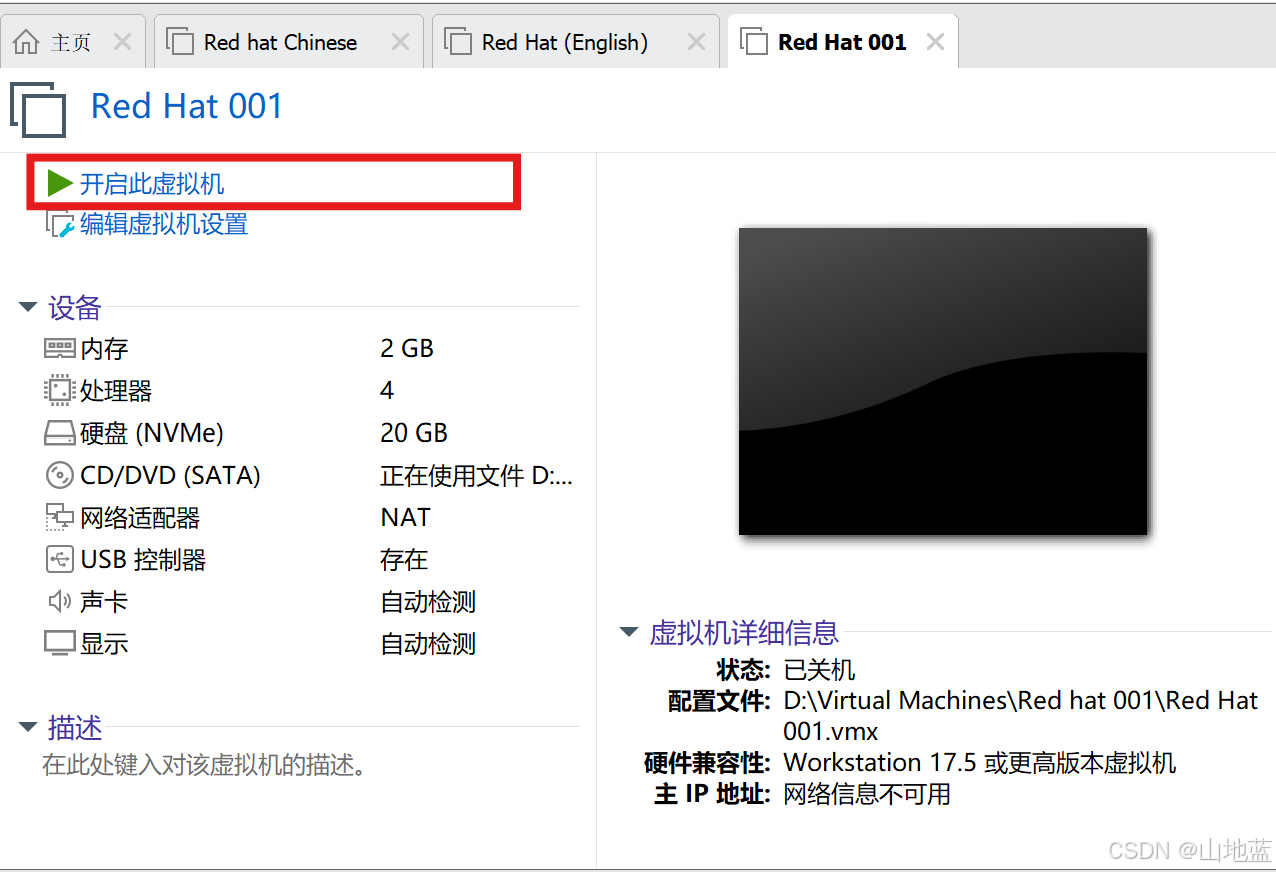Click the VM icon on Red Hat (English) tab
1276x872 pixels.
pyautogui.click(x=458, y=42)
